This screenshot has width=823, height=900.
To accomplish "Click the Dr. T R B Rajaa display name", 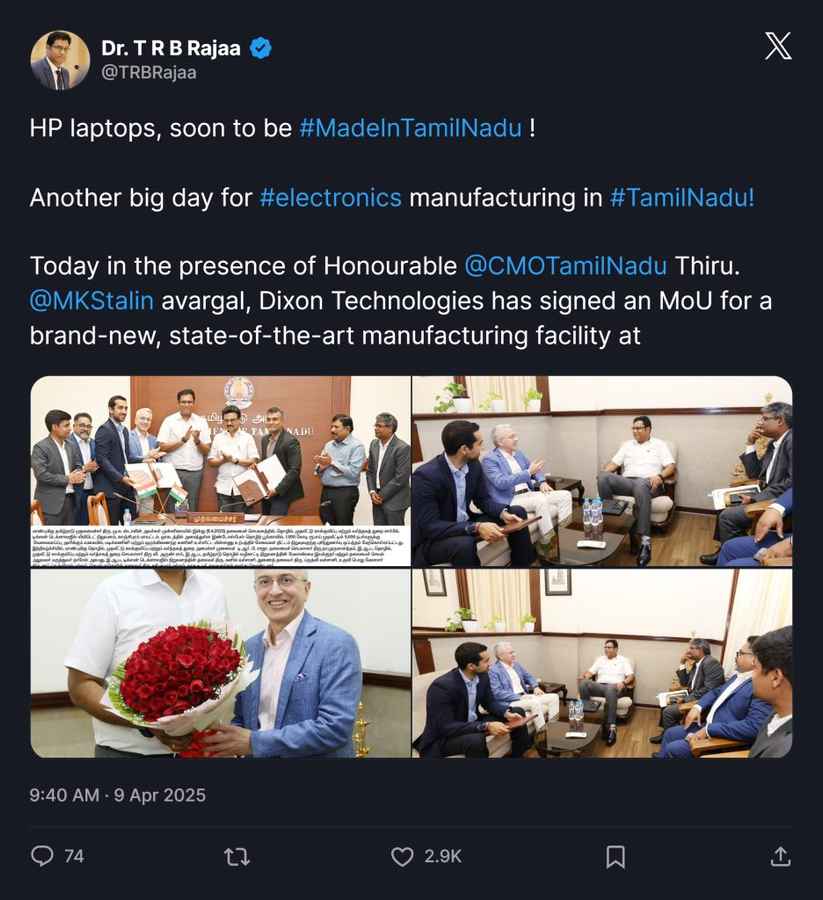I will pyautogui.click(x=172, y=47).
